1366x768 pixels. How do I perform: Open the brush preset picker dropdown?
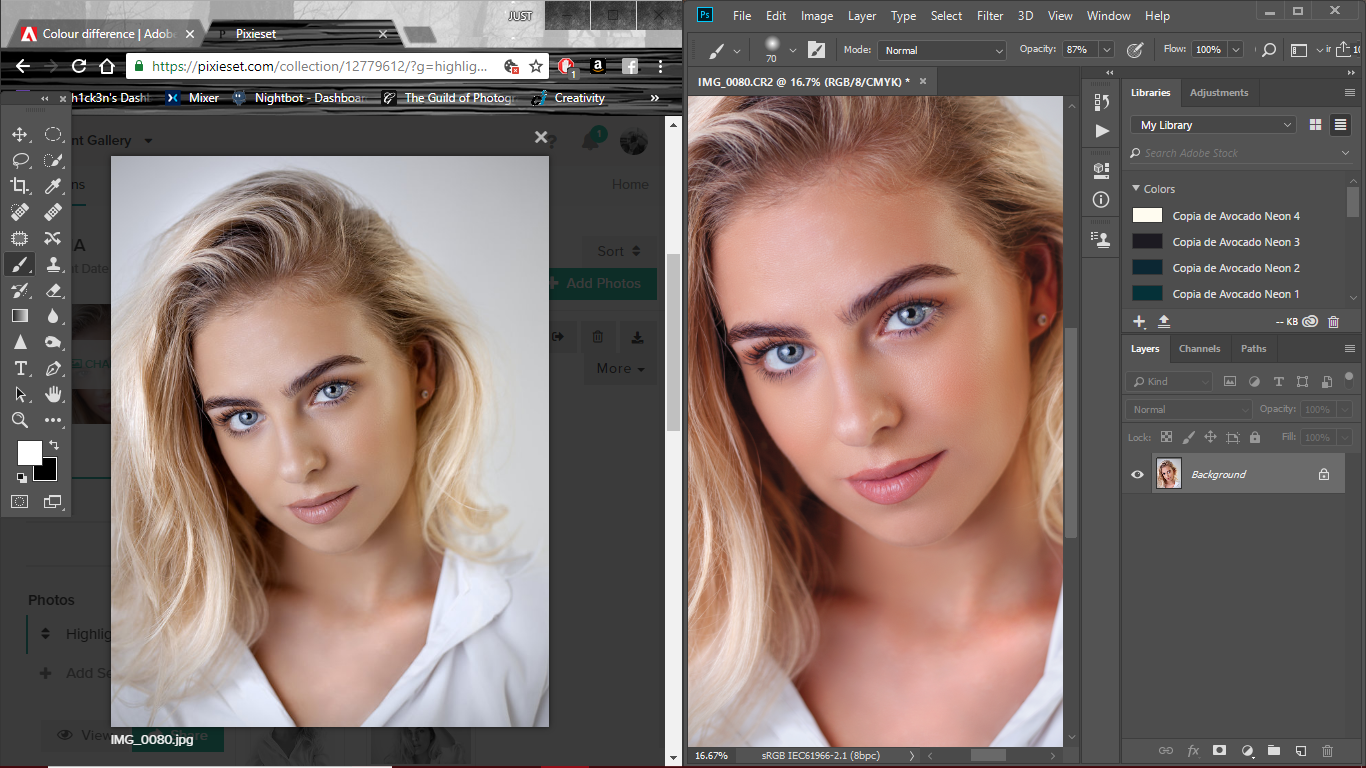(792, 50)
